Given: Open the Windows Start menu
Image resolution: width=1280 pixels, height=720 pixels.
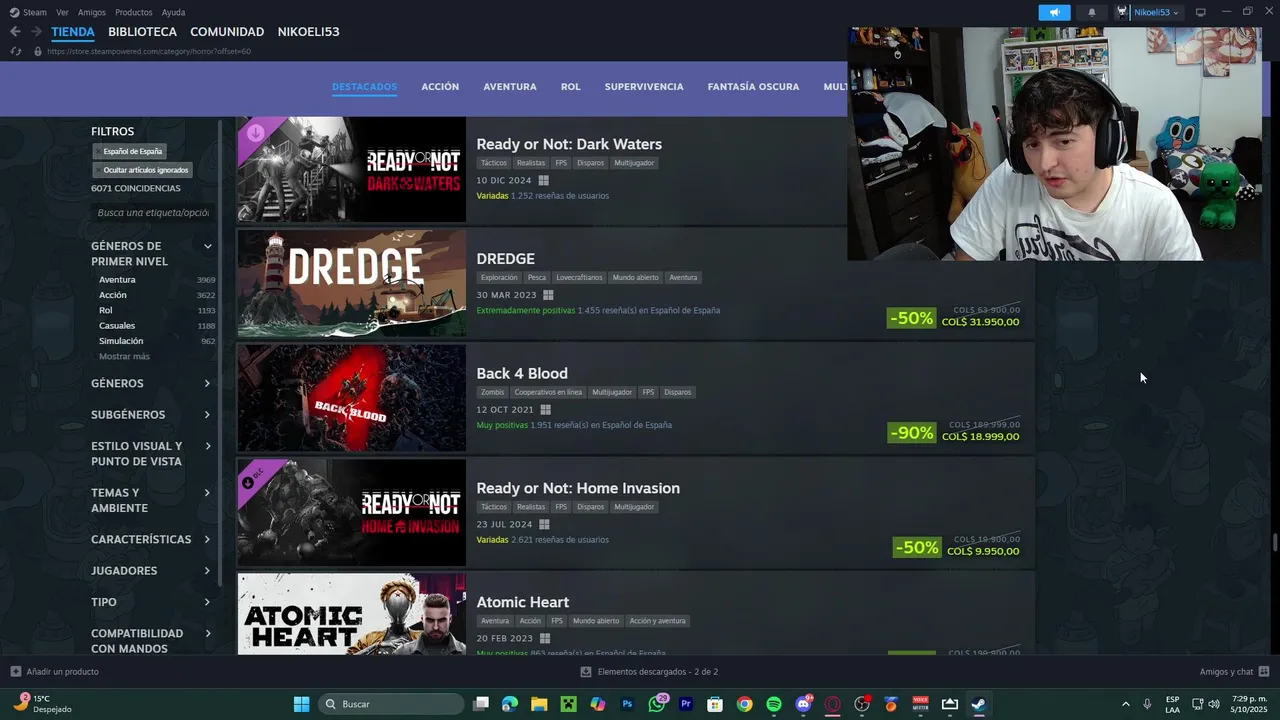Looking at the screenshot, I should tap(301, 704).
